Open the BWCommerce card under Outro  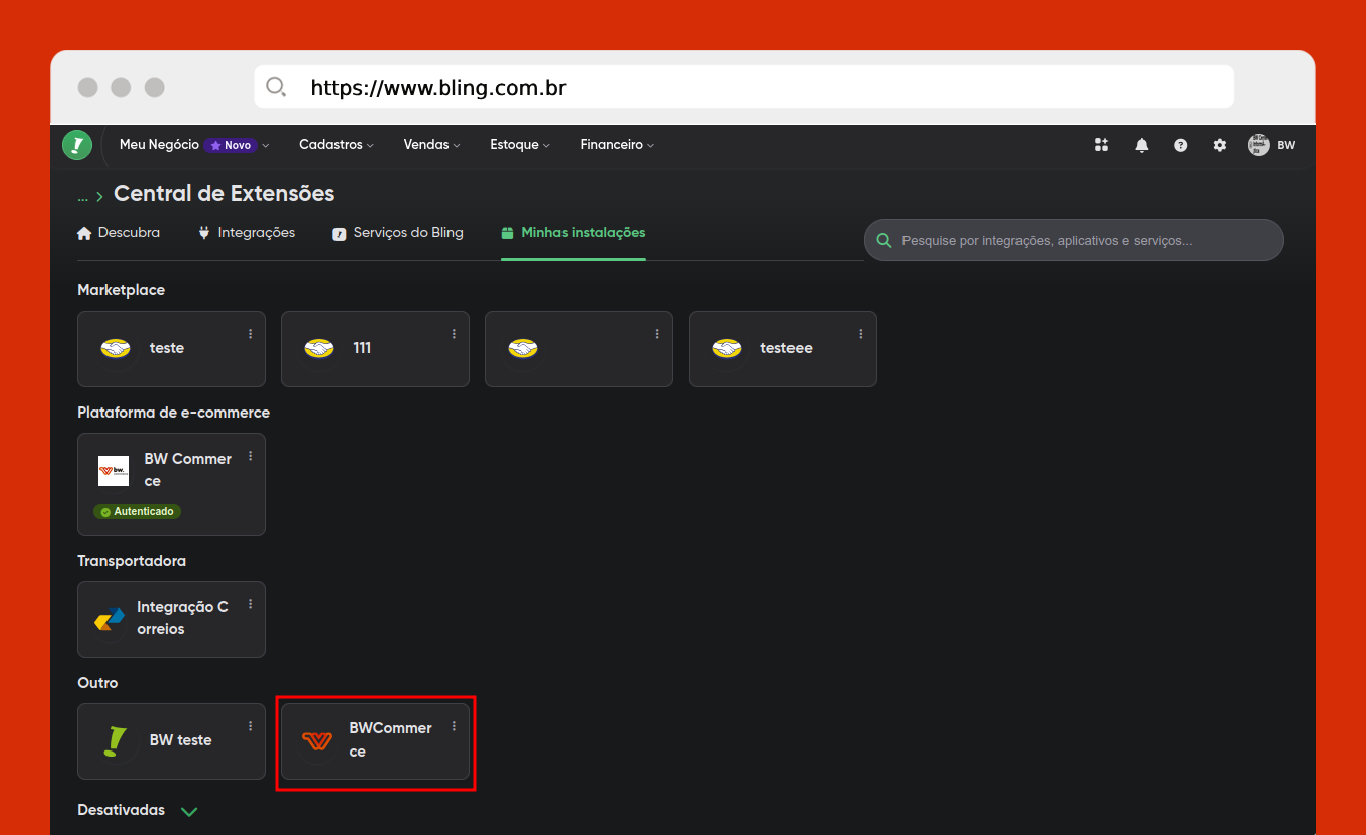(x=375, y=741)
